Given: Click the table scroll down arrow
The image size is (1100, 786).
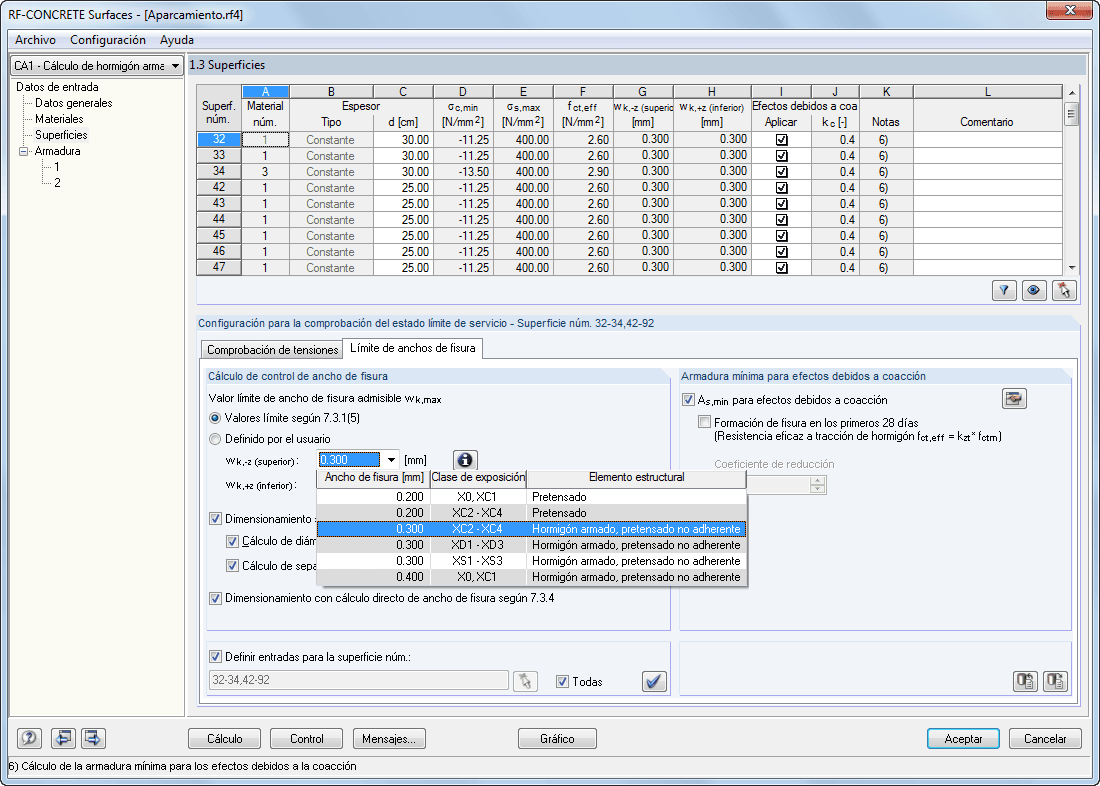Looking at the screenshot, I should point(1071,268).
